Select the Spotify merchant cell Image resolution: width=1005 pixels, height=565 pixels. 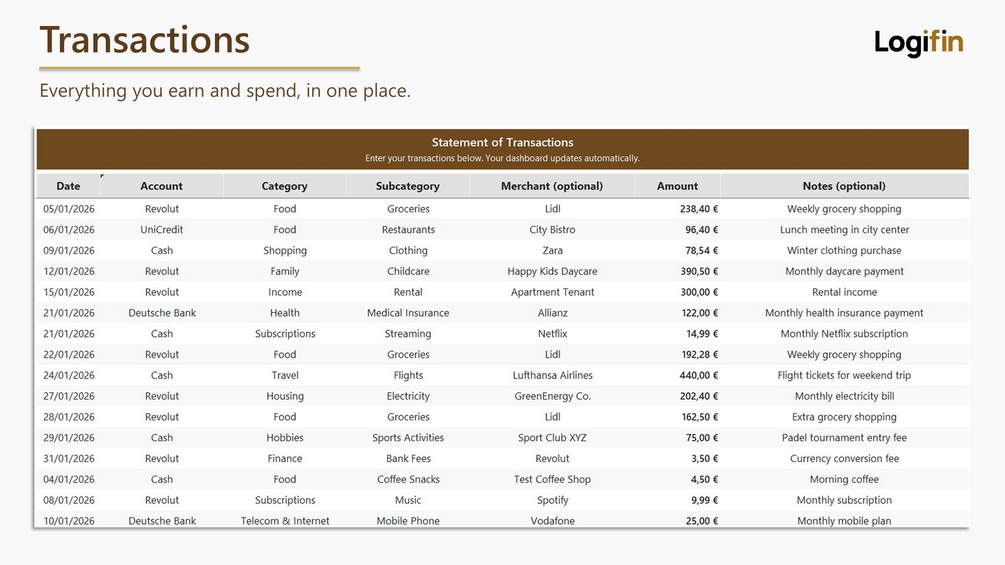click(x=552, y=500)
